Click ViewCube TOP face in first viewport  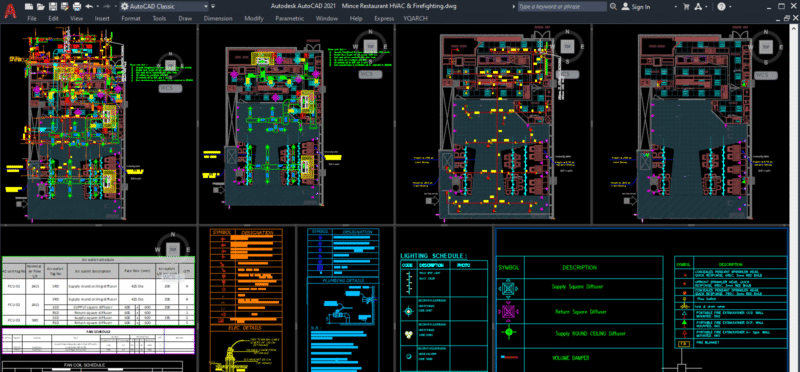tap(170, 65)
